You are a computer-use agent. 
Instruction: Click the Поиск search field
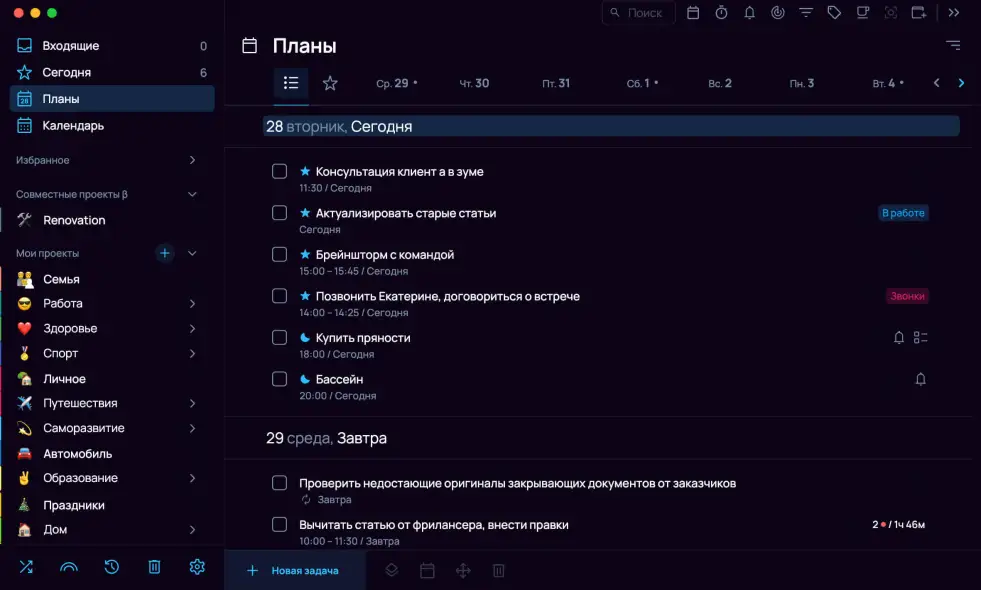point(638,13)
